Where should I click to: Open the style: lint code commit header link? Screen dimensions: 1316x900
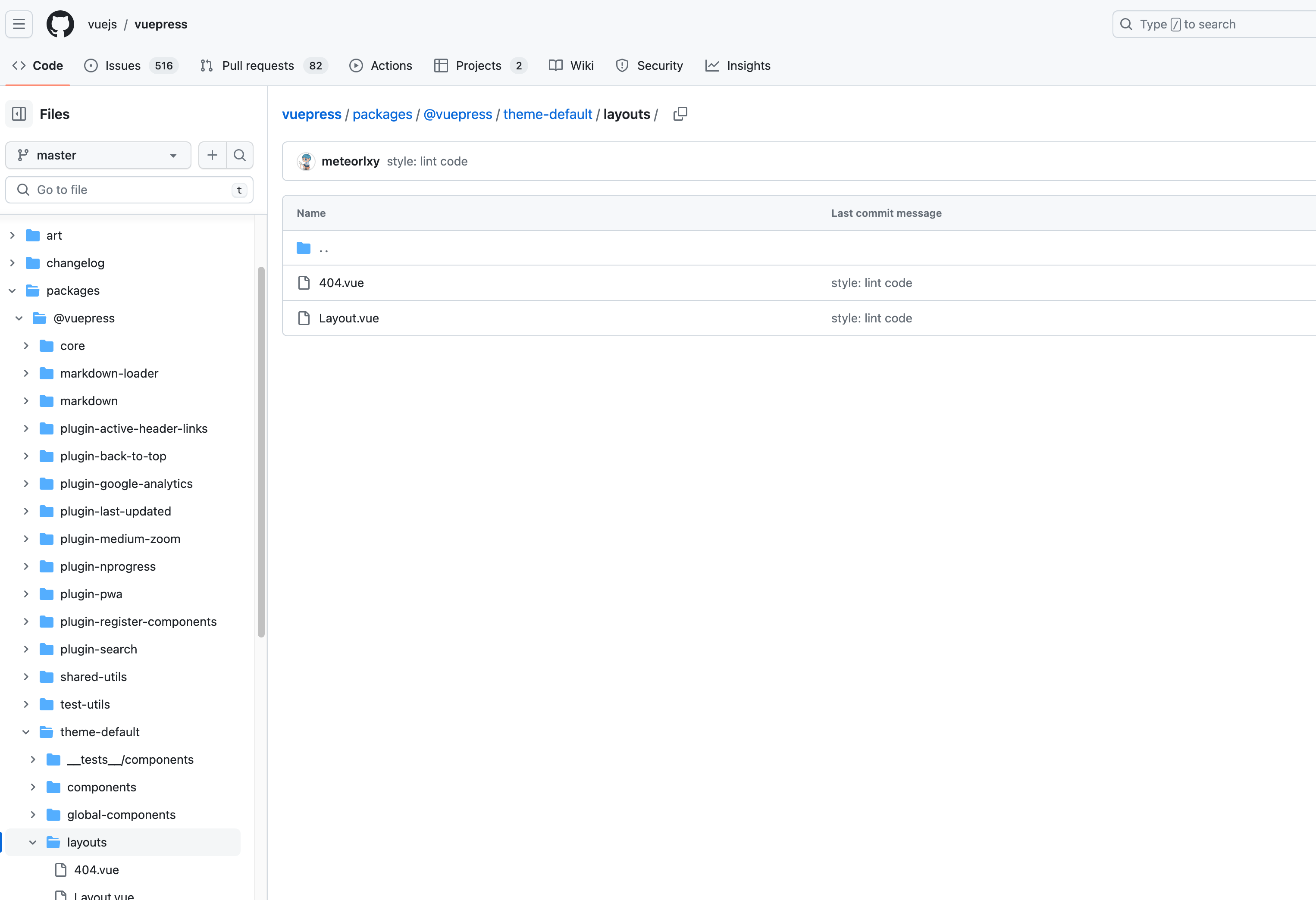(427, 161)
